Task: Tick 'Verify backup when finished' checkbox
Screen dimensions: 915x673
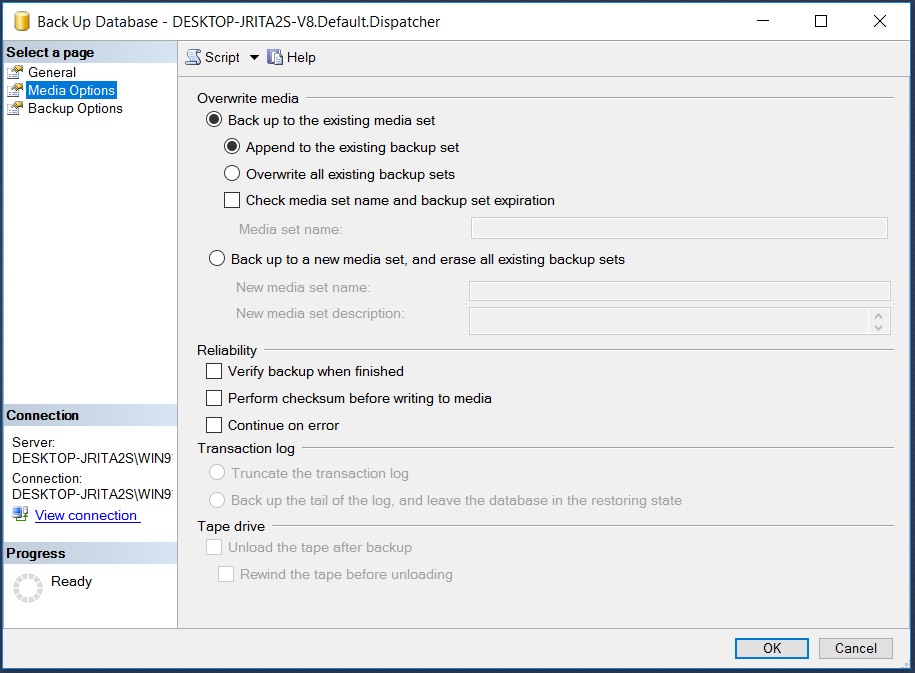Action: [x=214, y=371]
